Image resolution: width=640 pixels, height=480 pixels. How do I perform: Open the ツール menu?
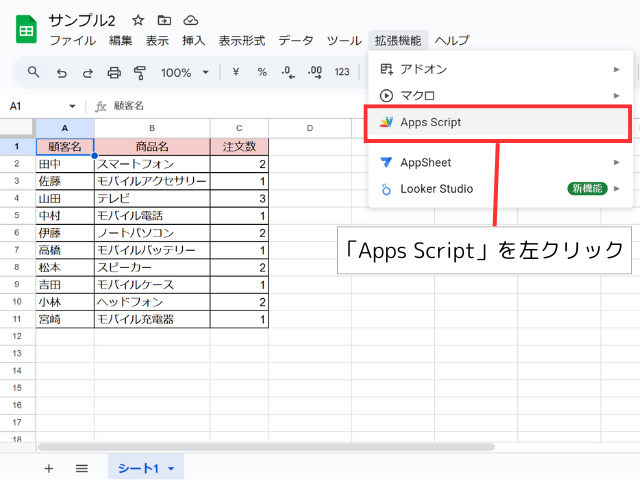(344, 40)
